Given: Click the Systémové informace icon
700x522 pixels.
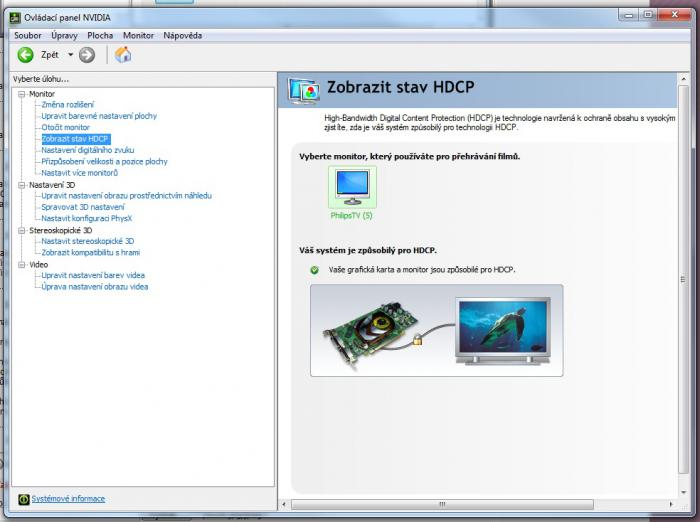Looking at the screenshot, I should (x=24, y=499).
